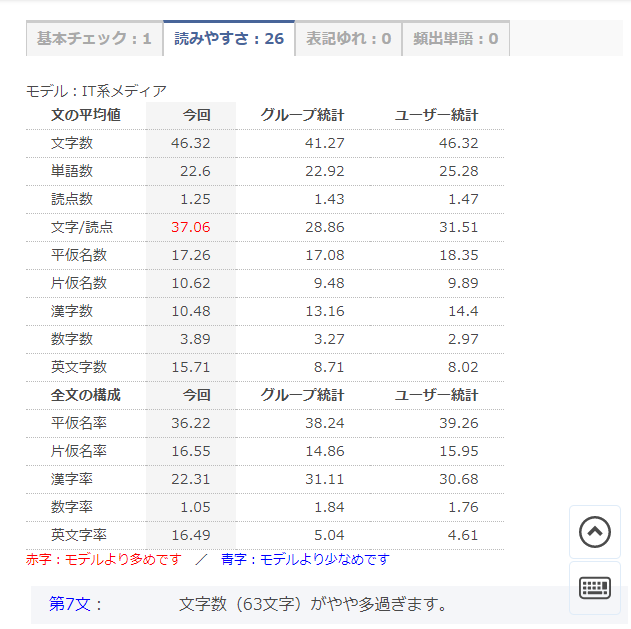This screenshot has width=631, height=629.
Task: Click グループ統計 header in the 文の平均値 row
Action: pos(302,115)
